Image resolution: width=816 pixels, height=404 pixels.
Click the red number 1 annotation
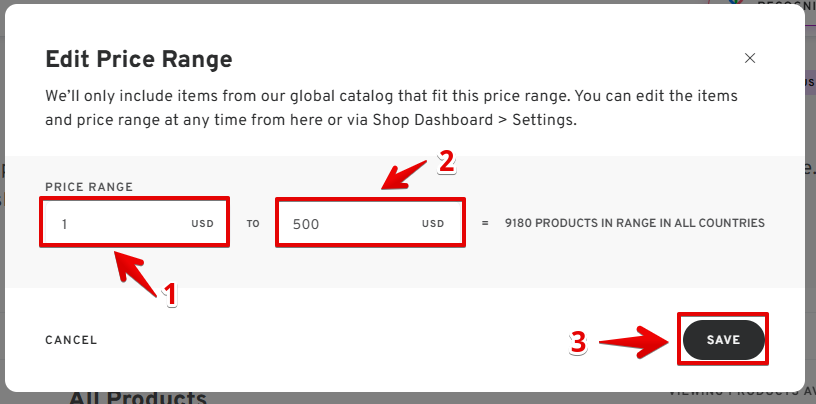click(170, 294)
